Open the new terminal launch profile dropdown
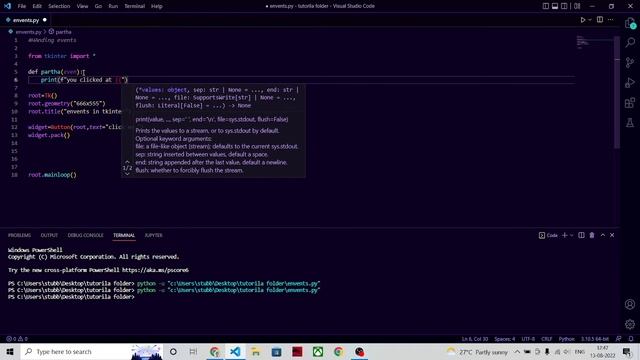640x360 pixels. (571, 236)
